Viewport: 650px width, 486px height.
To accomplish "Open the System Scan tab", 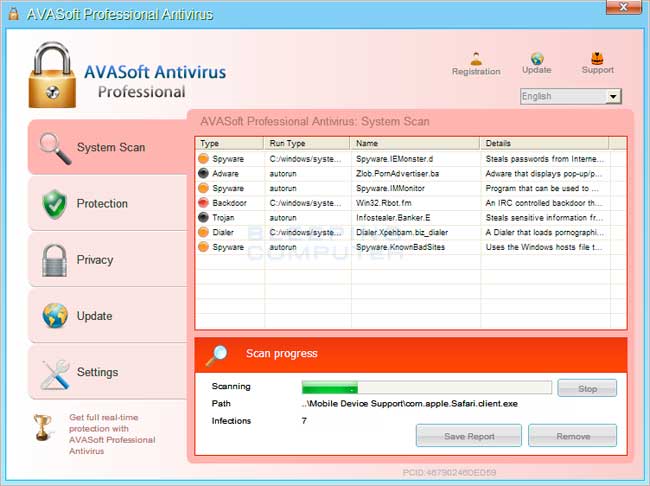I will coord(108,147).
